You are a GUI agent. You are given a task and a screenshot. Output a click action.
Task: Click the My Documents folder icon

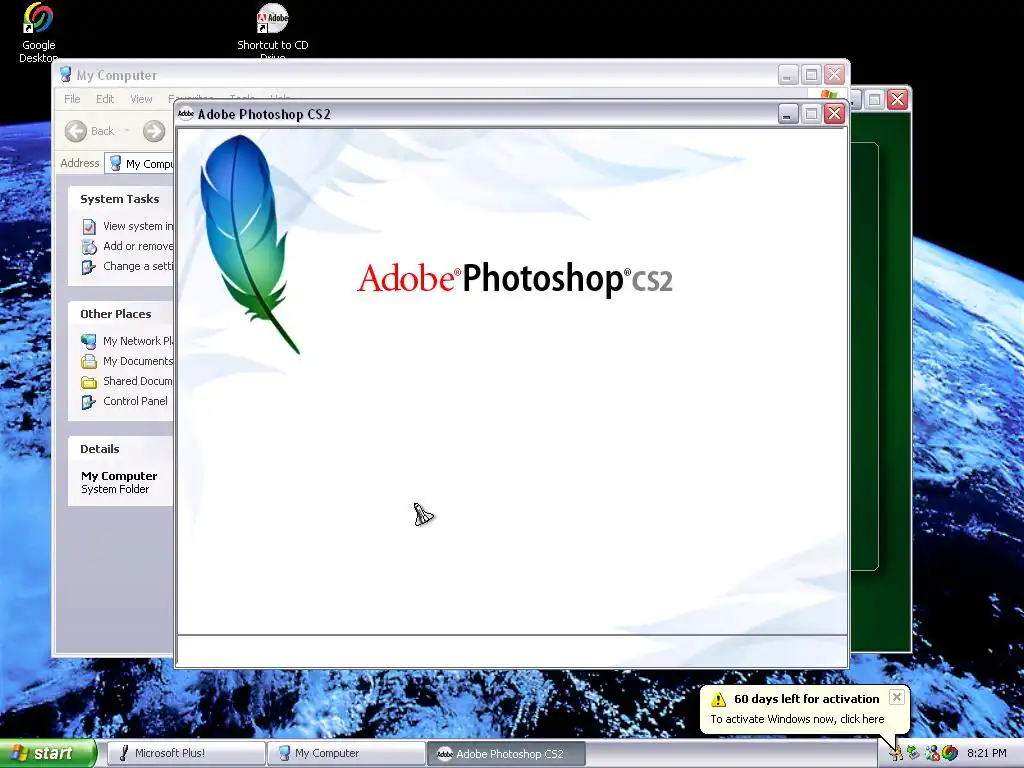[x=89, y=361]
